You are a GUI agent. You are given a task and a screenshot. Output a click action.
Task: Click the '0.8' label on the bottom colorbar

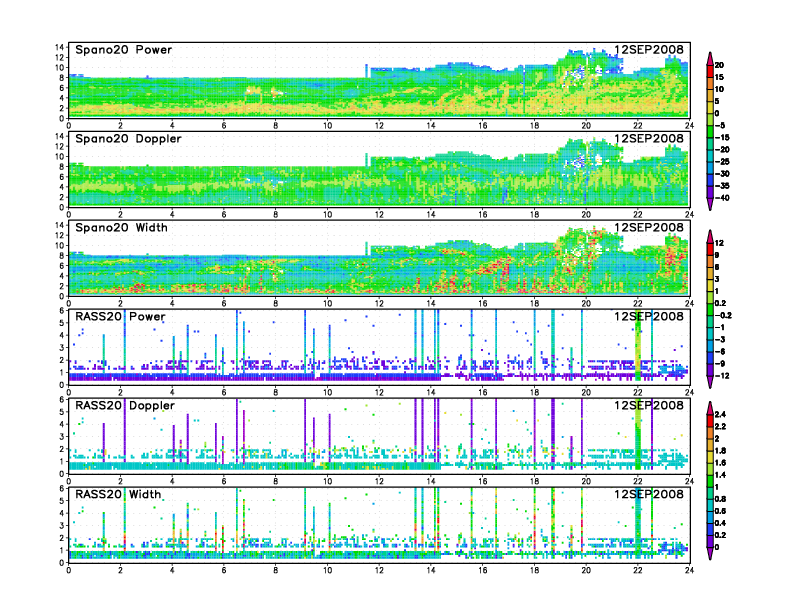(721, 499)
